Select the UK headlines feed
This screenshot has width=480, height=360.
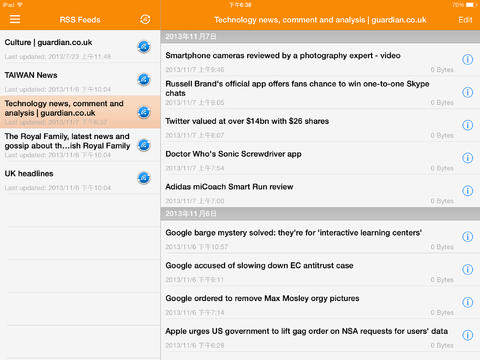tap(80, 178)
